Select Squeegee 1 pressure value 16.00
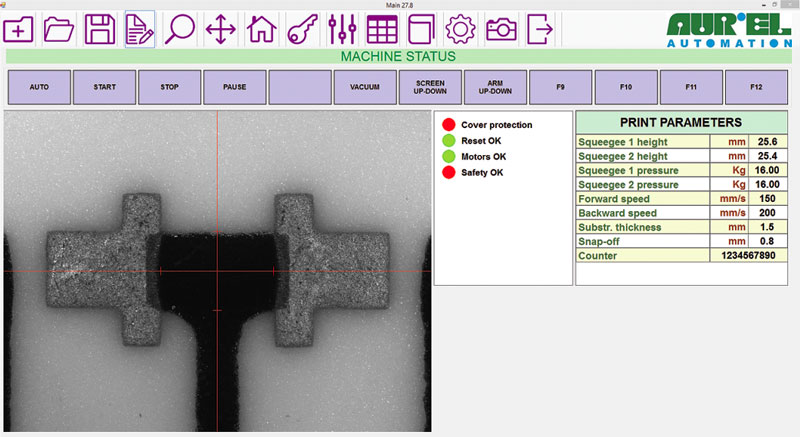Viewport: 800px width, 437px height. click(x=767, y=170)
